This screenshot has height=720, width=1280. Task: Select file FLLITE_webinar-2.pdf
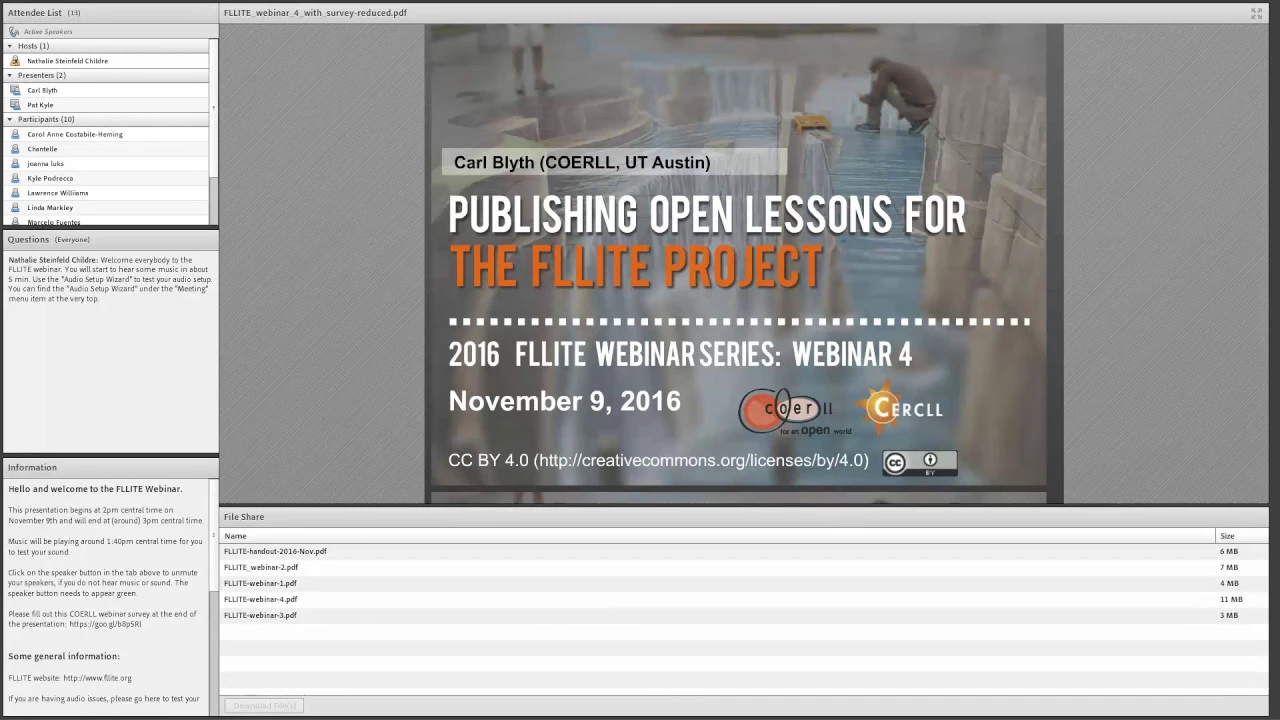pos(744,567)
